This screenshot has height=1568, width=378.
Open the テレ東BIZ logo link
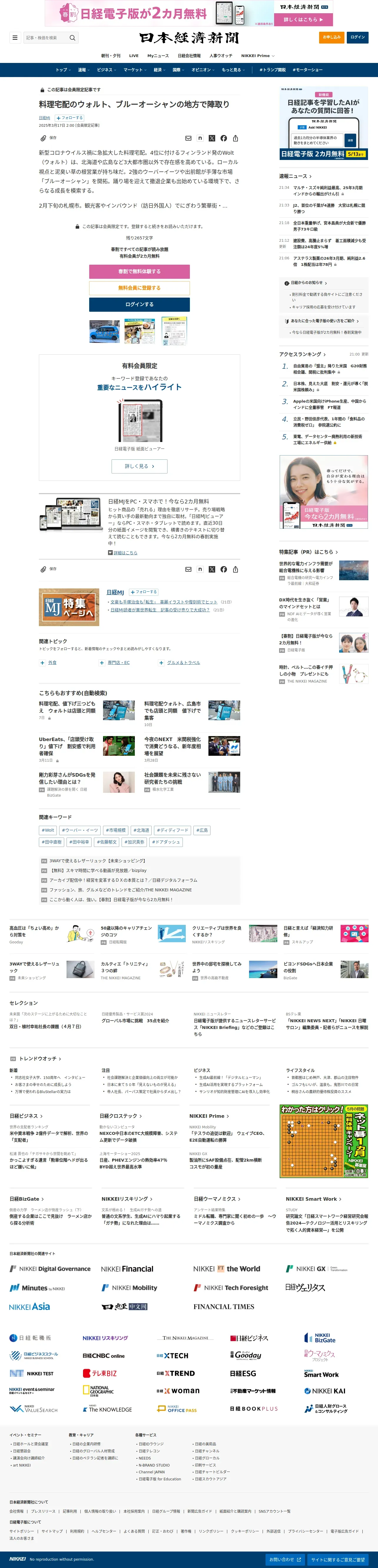[x=100, y=1373]
